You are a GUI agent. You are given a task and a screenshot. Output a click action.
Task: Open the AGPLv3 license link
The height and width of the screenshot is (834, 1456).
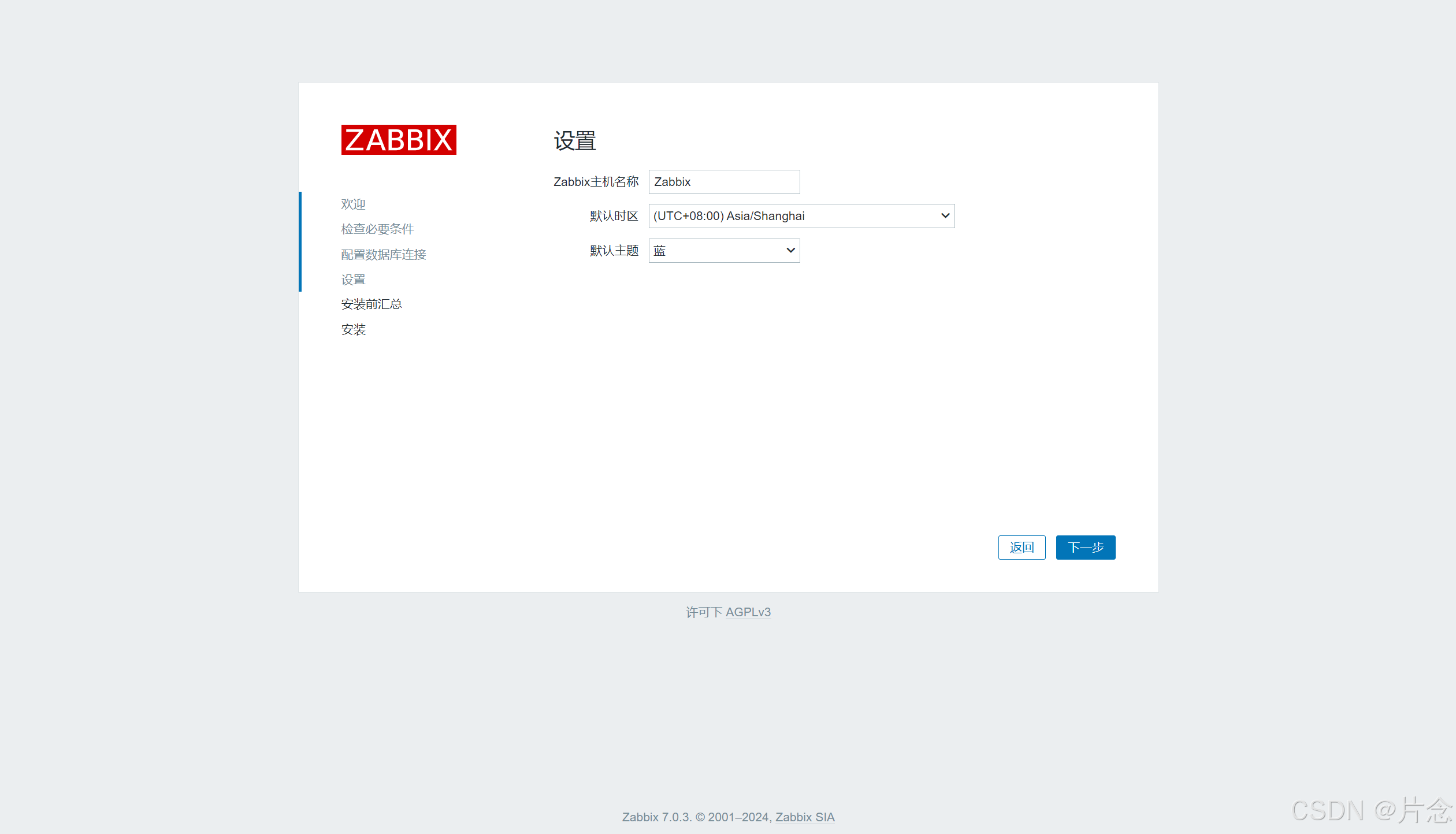pyautogui.click(x=748, y=612)
